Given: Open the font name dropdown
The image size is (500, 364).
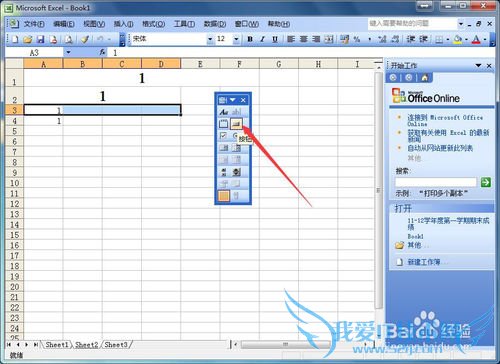Looking at the screenshot, I should (x=210, y=39).
